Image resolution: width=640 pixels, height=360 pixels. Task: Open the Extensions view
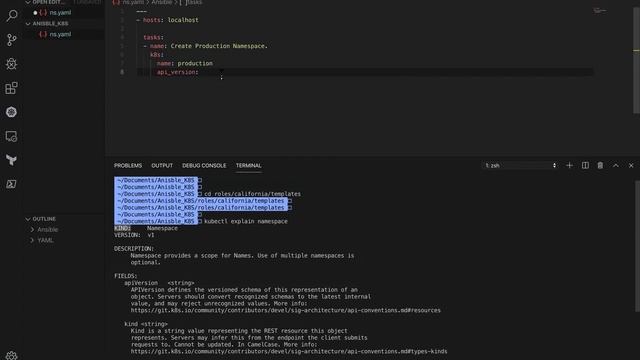click(11, 88)
